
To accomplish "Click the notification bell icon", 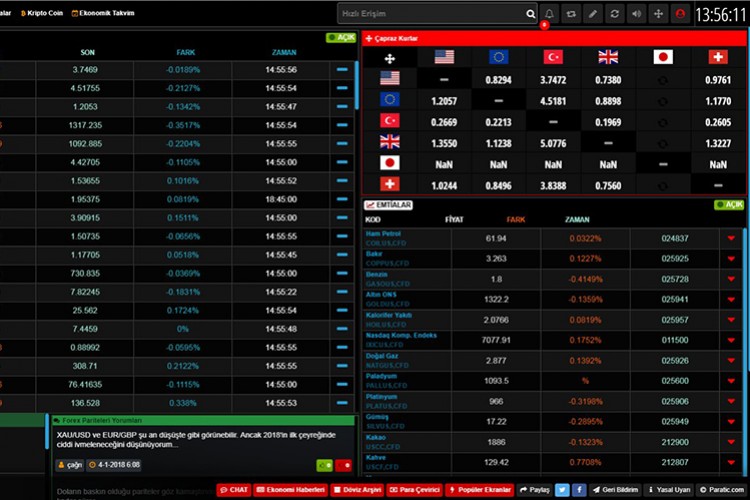I will click(x=549, y=15).
